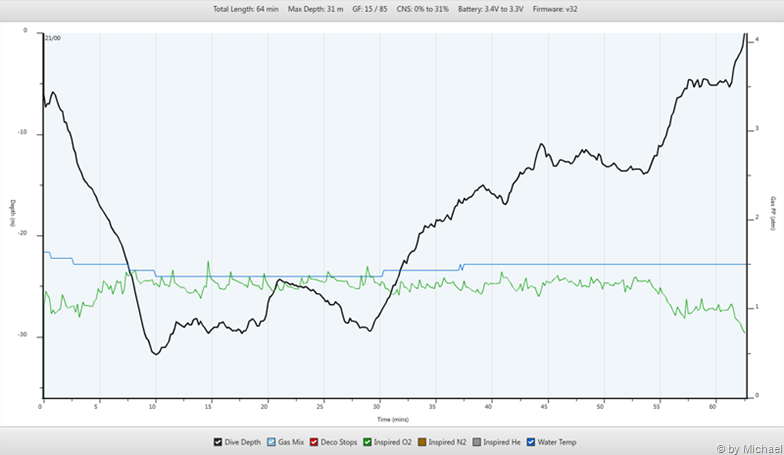Hide the Inspired O2 series
Viewport: 784px width, 455px height.
coord(366,441)
